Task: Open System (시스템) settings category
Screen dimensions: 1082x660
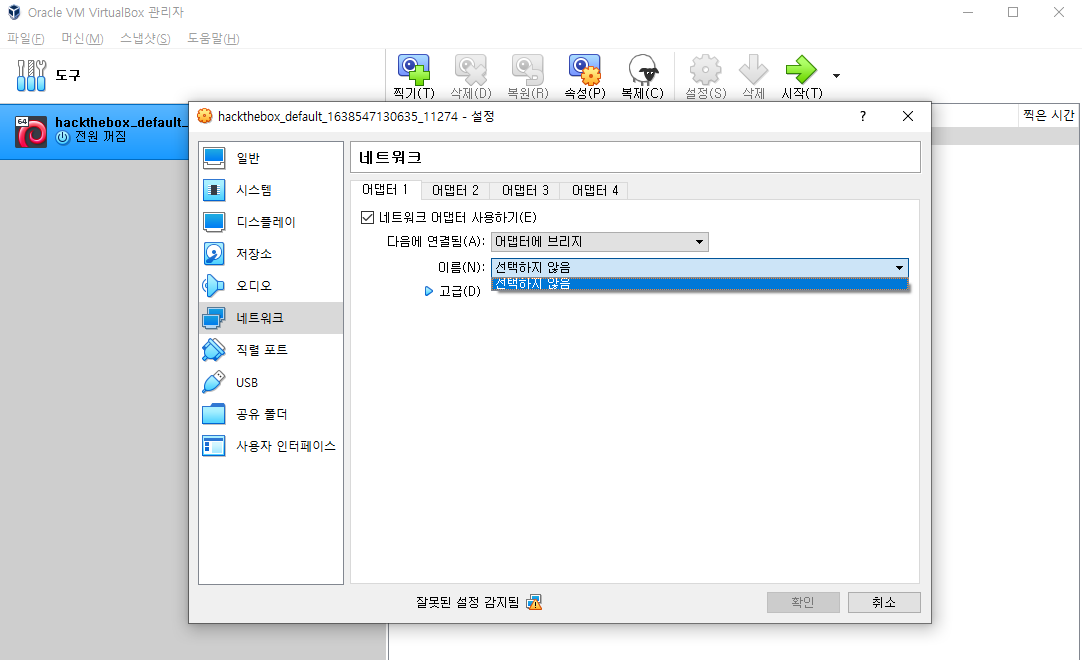Action: pyautogui.click(x=270, y=190)
